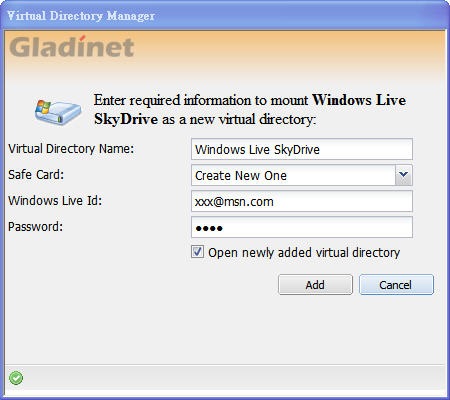Viewport: 450px width, 400px height.
Task: Click the Password label
Action: [x=35, y=227]
